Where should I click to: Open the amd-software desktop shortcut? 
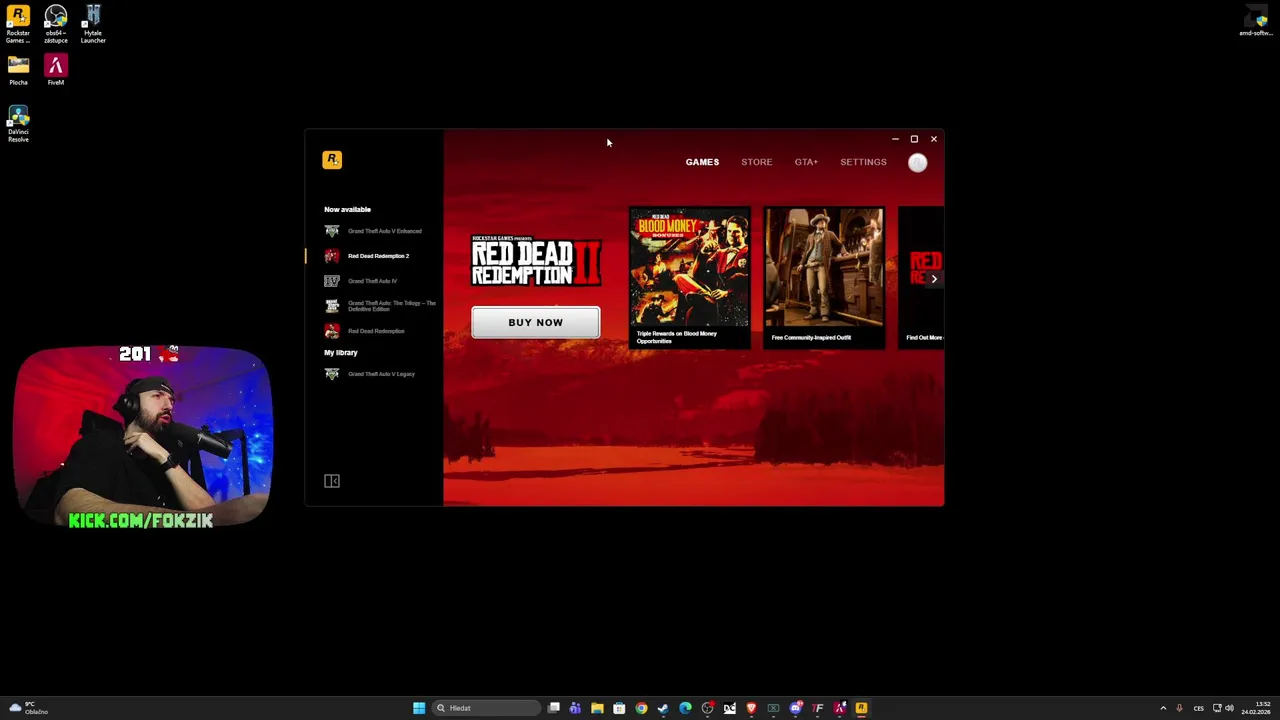point(1256,21)
